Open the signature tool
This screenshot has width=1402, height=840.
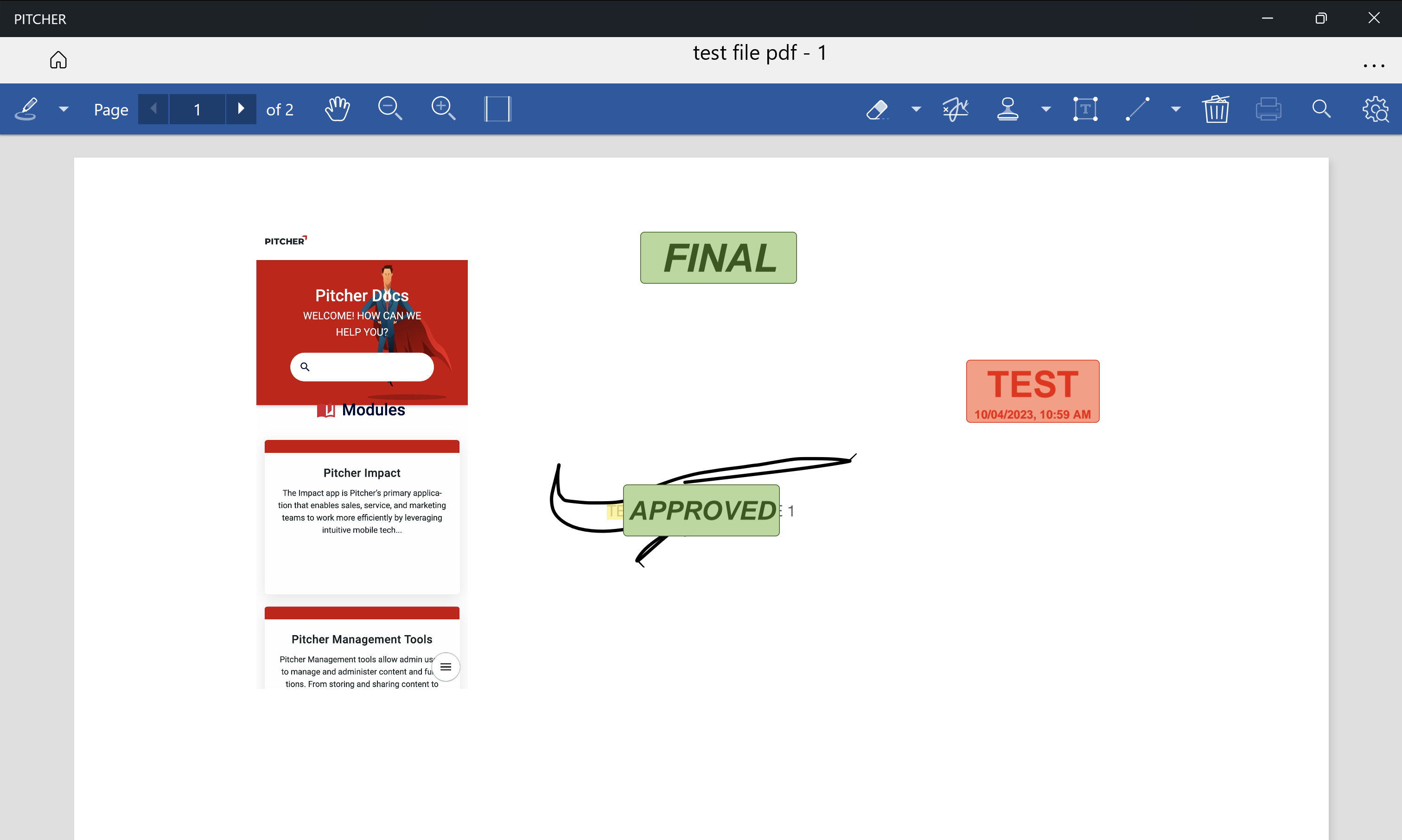(x=956, y=108)
